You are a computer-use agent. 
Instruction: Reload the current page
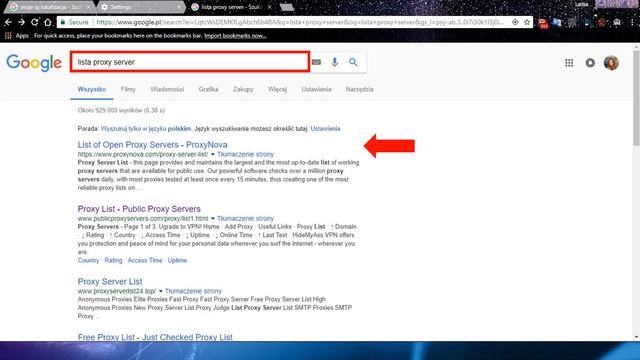click(x=35, y=22)
